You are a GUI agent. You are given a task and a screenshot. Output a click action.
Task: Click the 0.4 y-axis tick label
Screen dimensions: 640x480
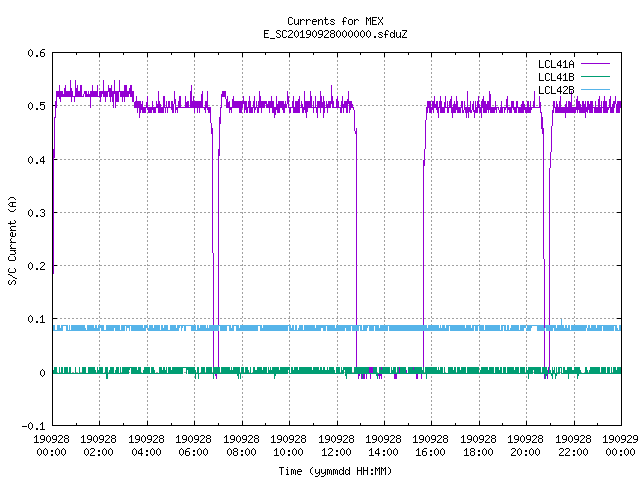point(36,160)
